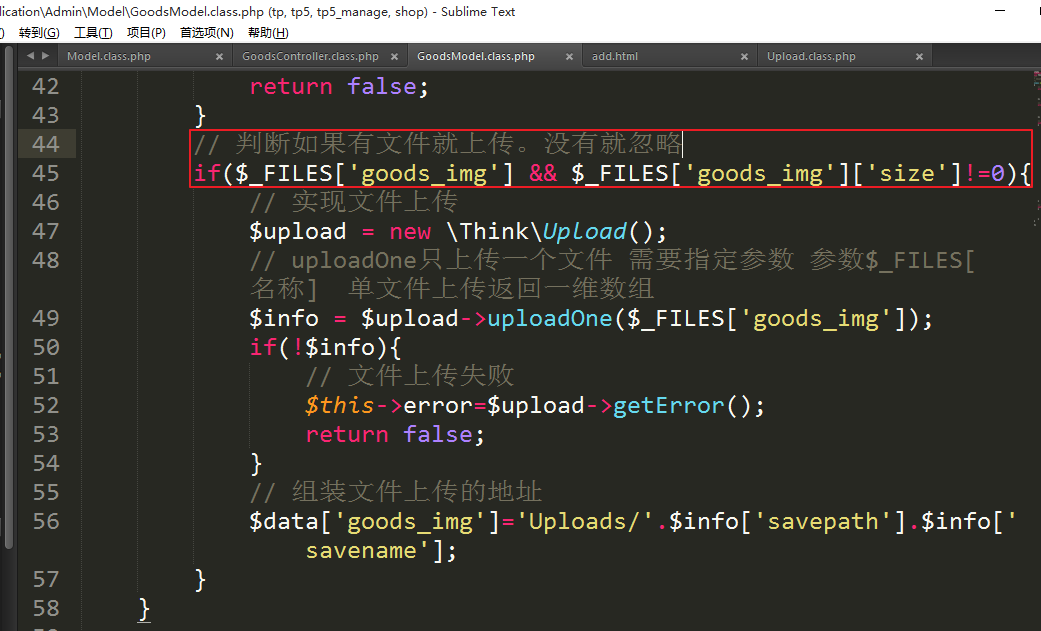Select the add.html tab
Viewport: 1041px width, 631px height.
pyautogui.click(x=614, y=57)
